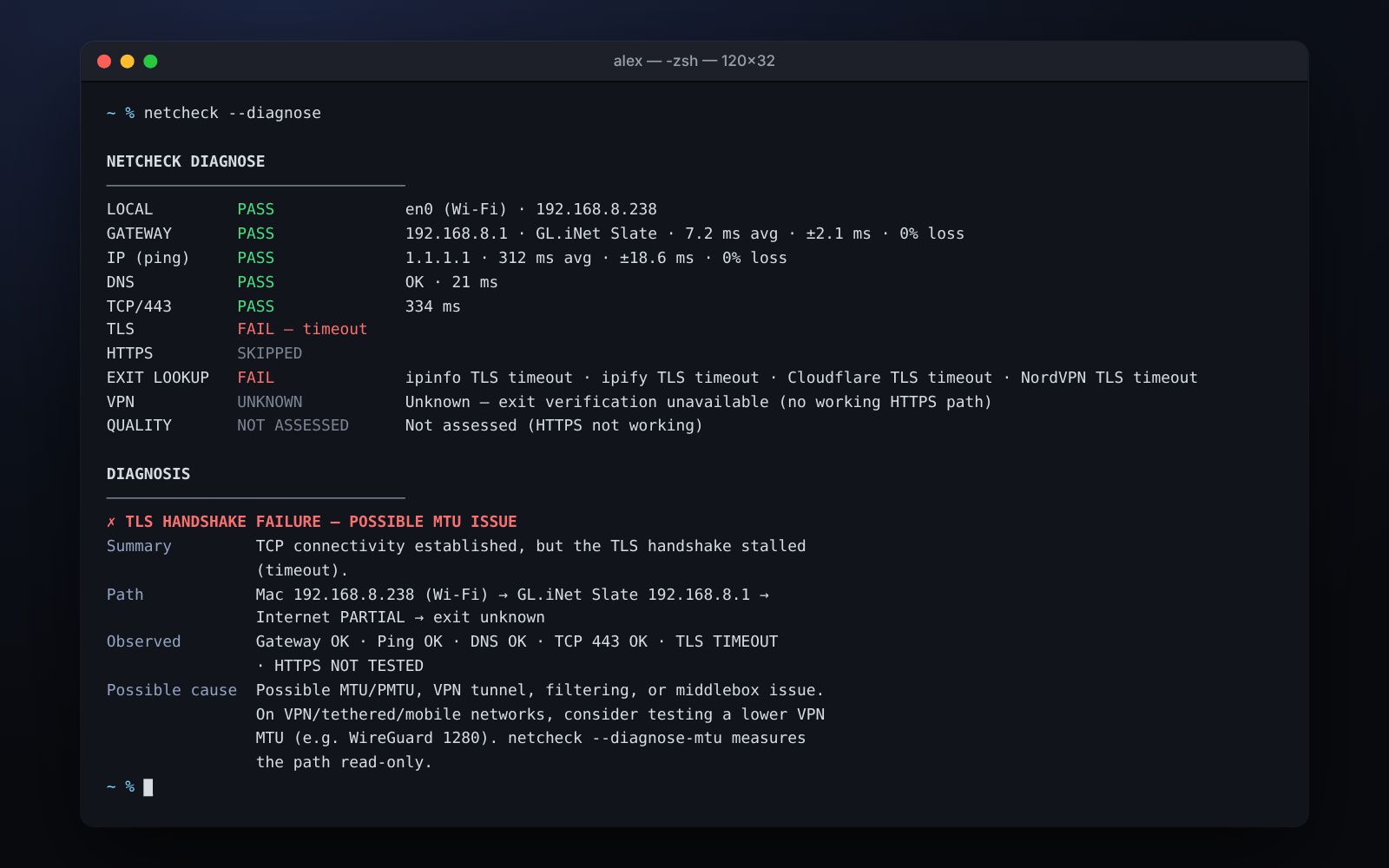Click the gateway details '192.168.8.1 · GL.iNet Slate'
The image size is (1389, 868).
click(x=530, y=233)
